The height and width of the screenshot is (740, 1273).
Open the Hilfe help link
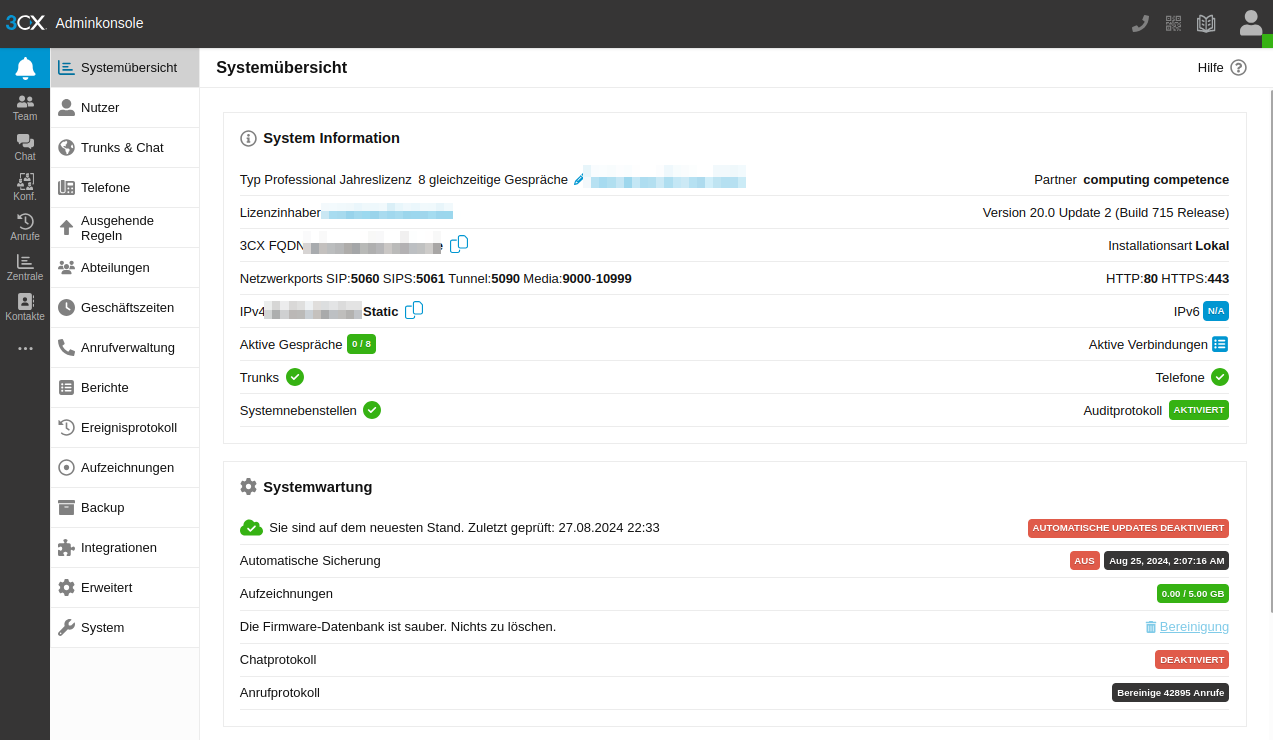pyautogui.click(x=1222, y=68)
